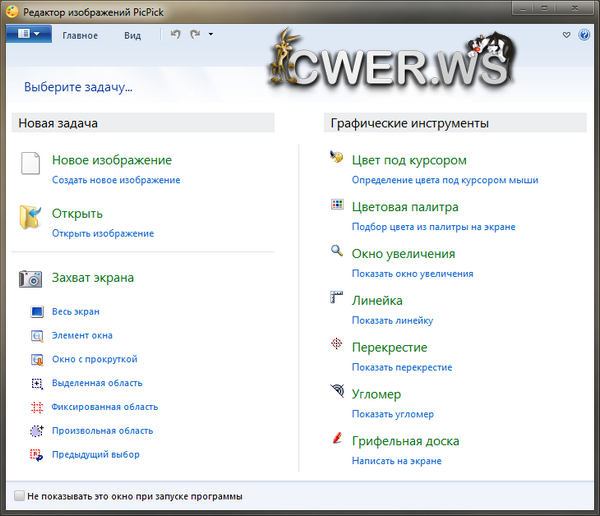Screen dimensions: 600x516
Task: Click the Undo arrow in toolbar
Action: (x=175, y=34)
